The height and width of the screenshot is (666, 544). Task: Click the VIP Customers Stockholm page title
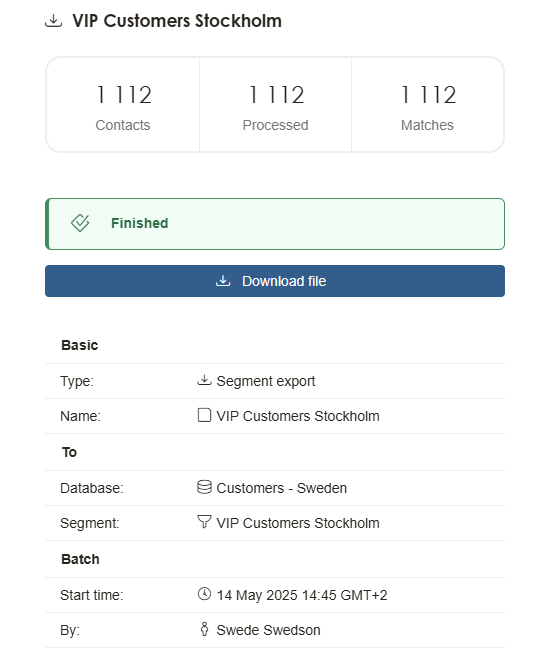[177, 21]
